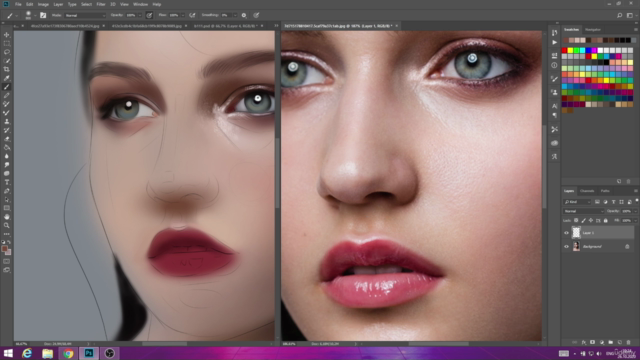Toggle lock transparent pixels
The image size is (640, 360).
click(576, 220)
